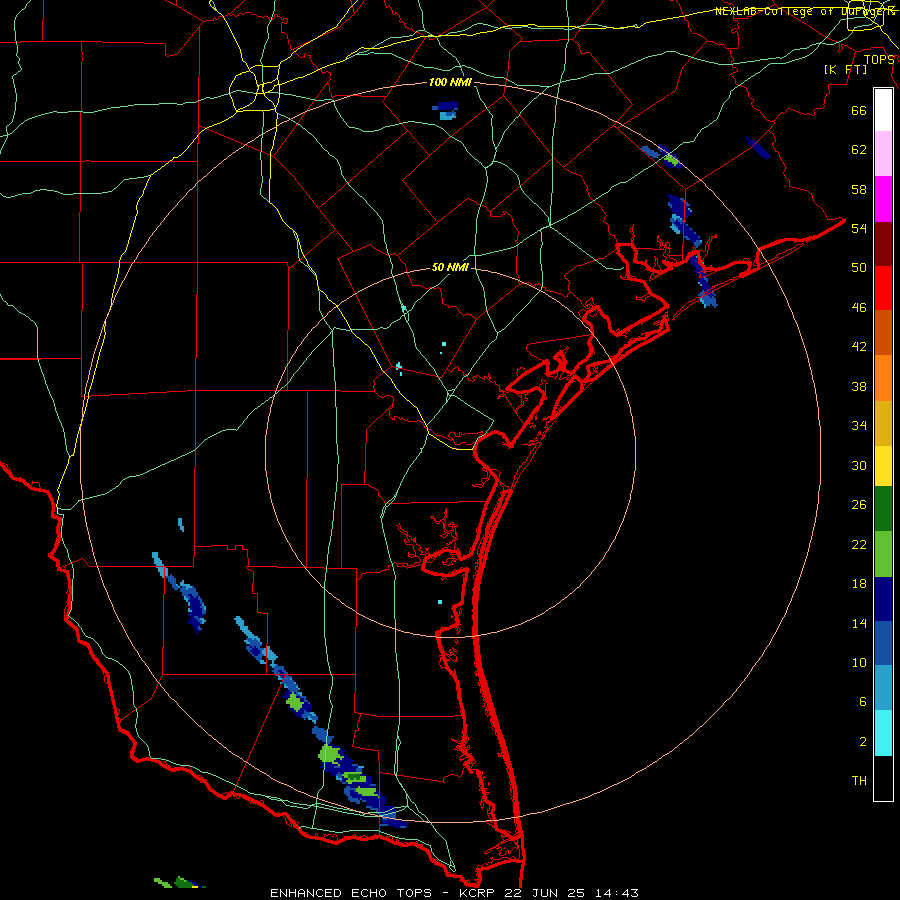Image resolution: width=900 pixels, height=900 pixels.
Task: Click the bright orange legend swatch
Action: point(883,378)
